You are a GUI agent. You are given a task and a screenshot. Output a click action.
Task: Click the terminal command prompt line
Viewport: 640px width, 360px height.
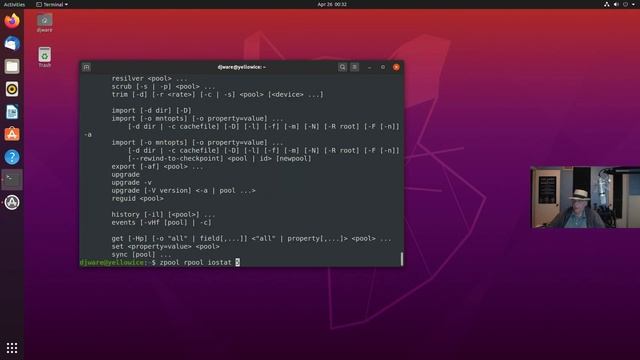[x=160, y=262]
